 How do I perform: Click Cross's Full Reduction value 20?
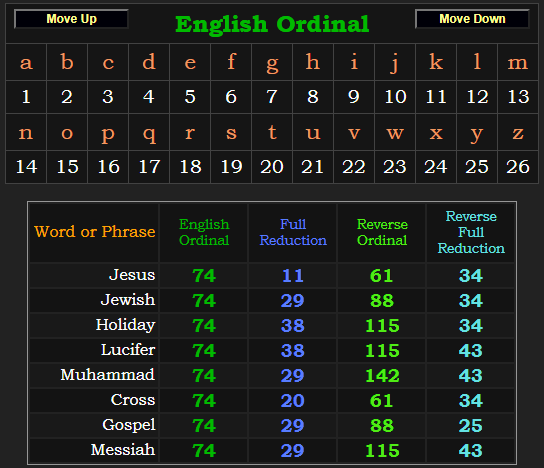[x=293, y=400]
